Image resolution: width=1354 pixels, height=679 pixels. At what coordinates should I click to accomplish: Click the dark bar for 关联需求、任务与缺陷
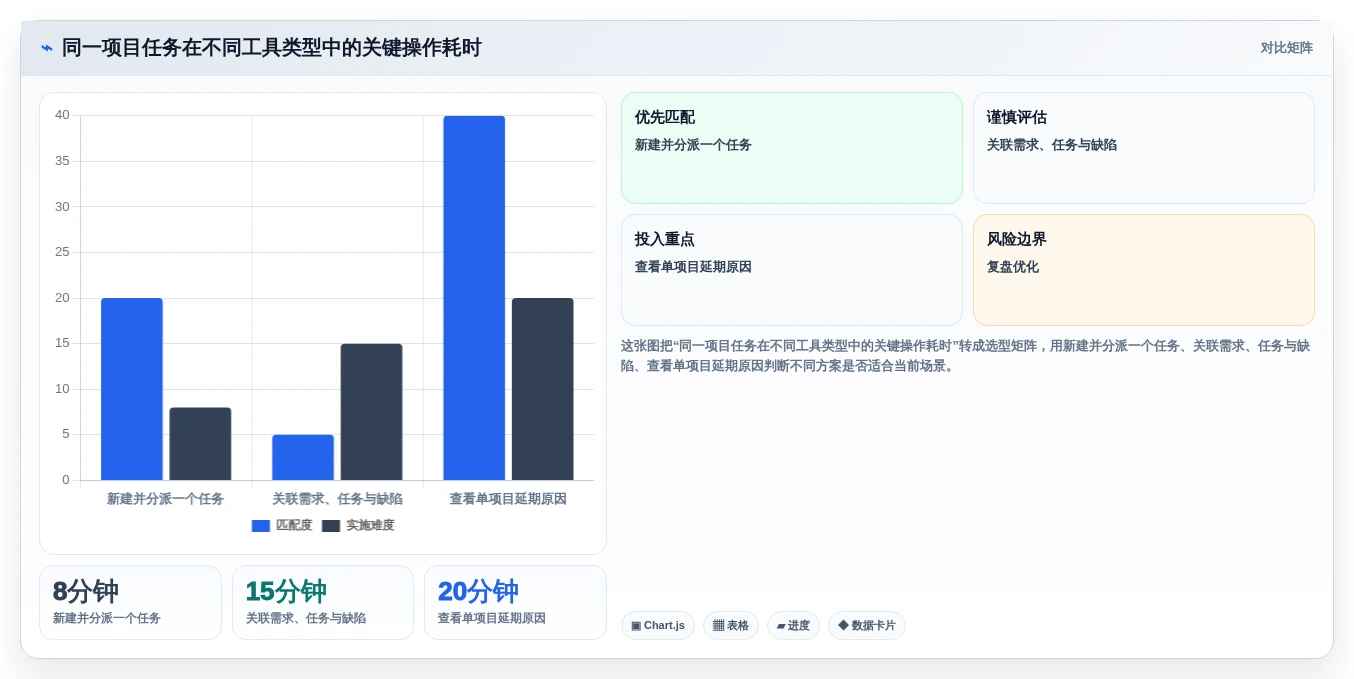(x=371, y=412)
